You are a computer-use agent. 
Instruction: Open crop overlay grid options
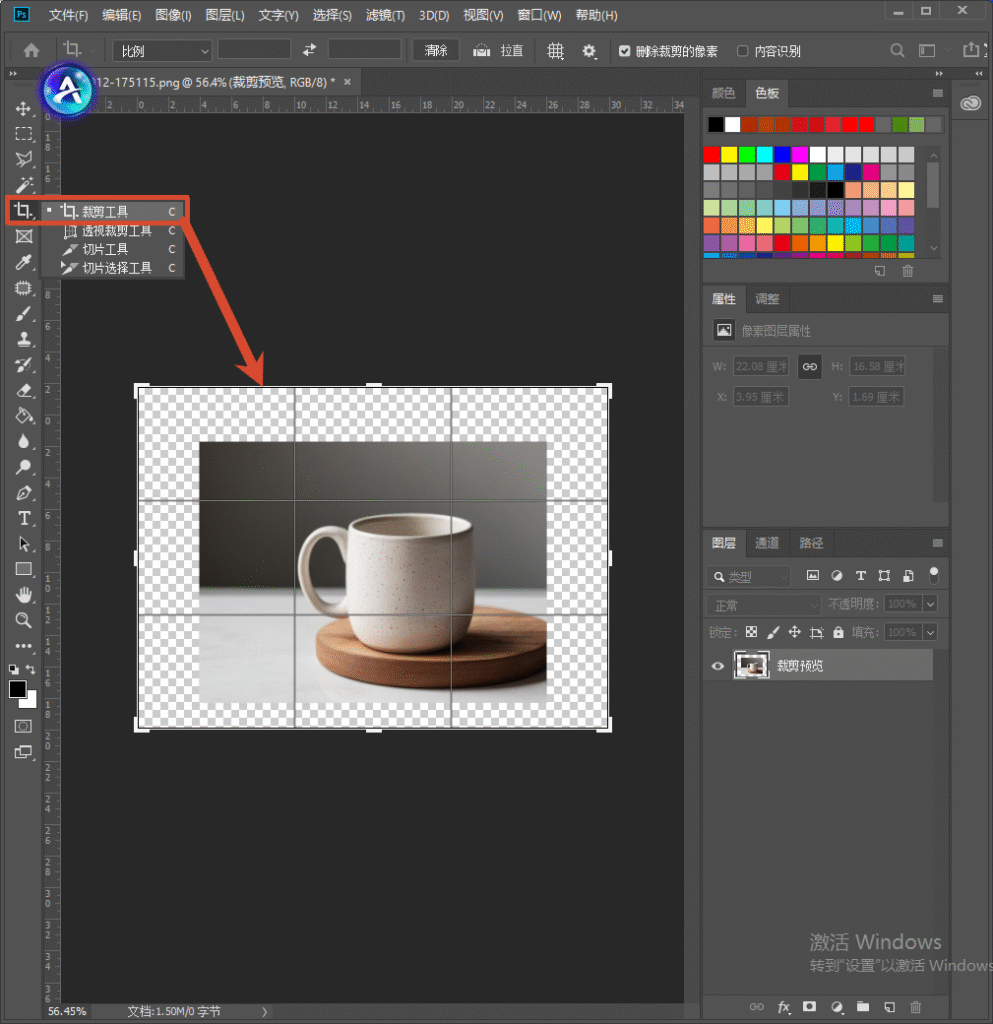555,50
